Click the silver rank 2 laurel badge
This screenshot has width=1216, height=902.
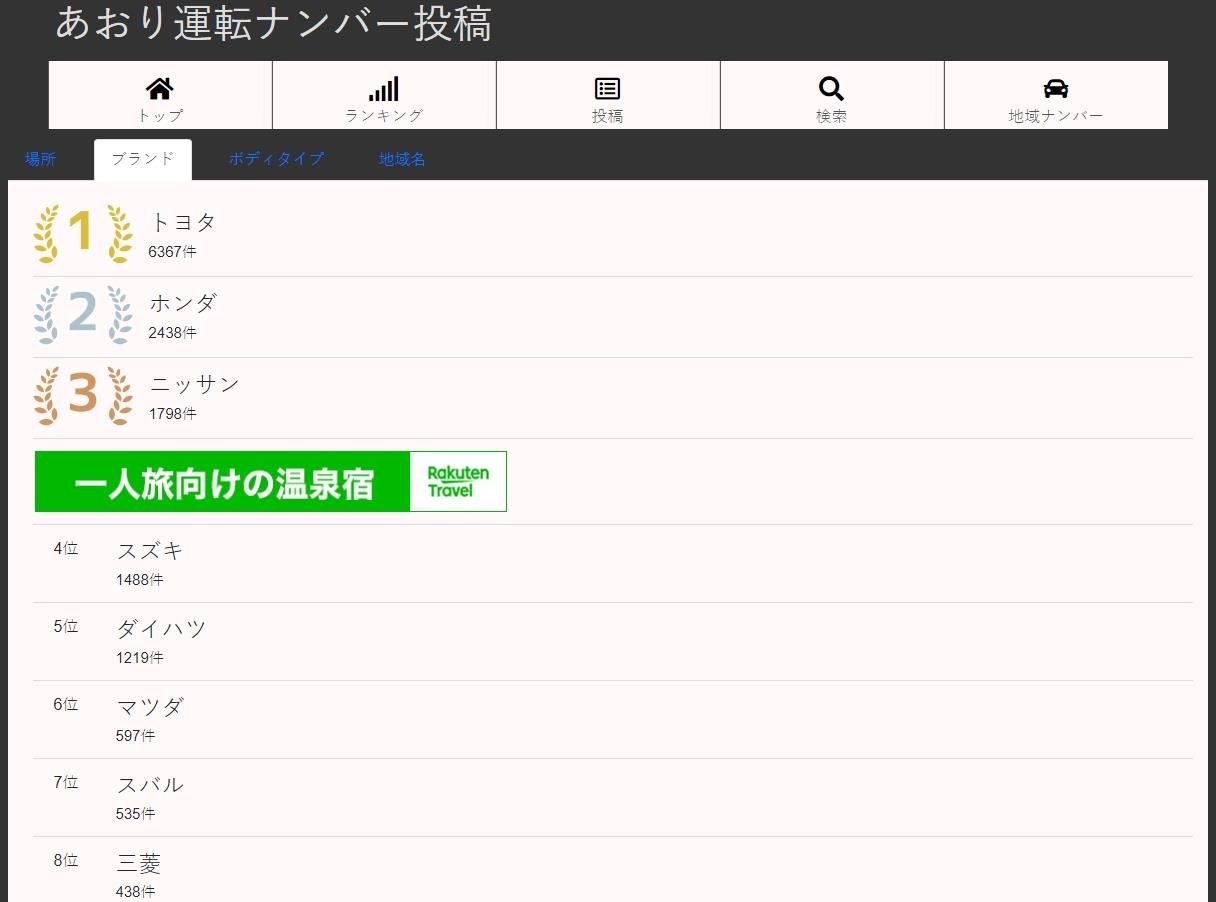[x=83, y=315]
